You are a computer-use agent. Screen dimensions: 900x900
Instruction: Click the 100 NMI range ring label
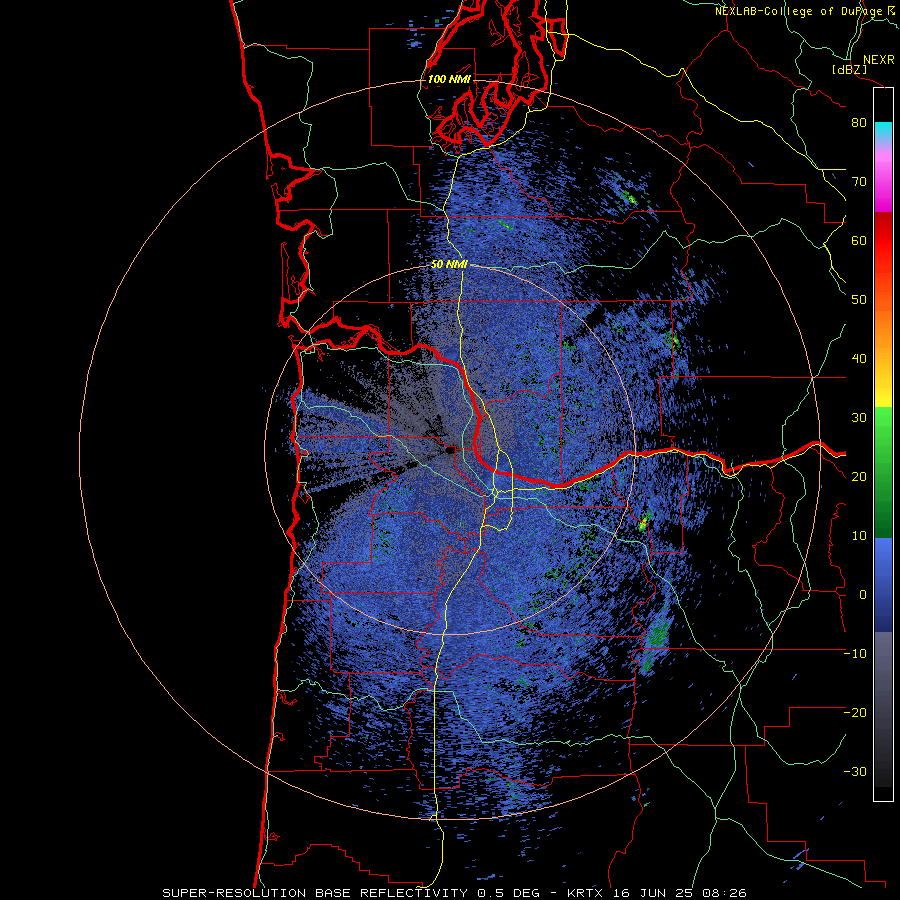449,79
